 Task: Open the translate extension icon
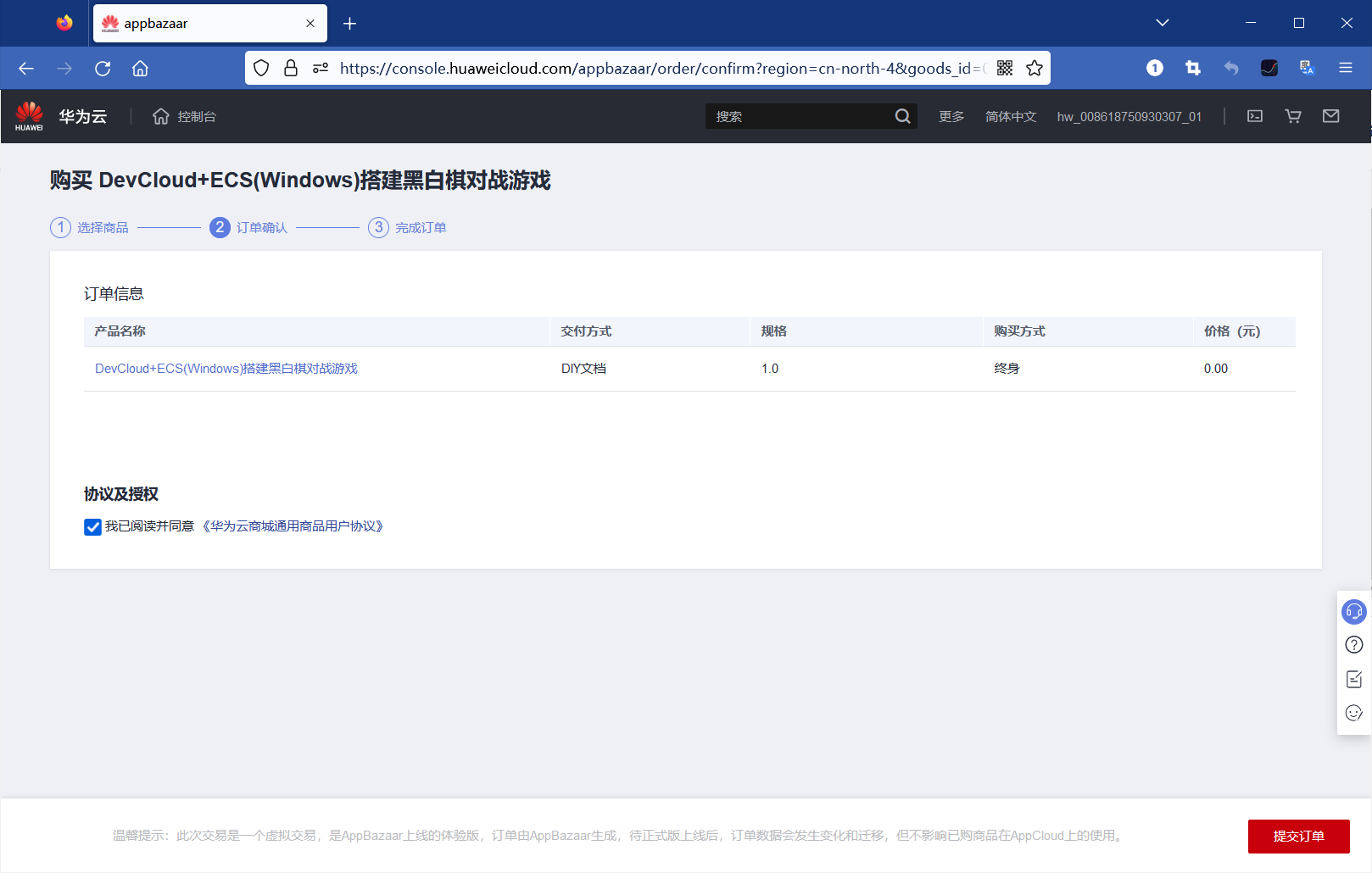pyautogui.click(x=1307, y=68)
